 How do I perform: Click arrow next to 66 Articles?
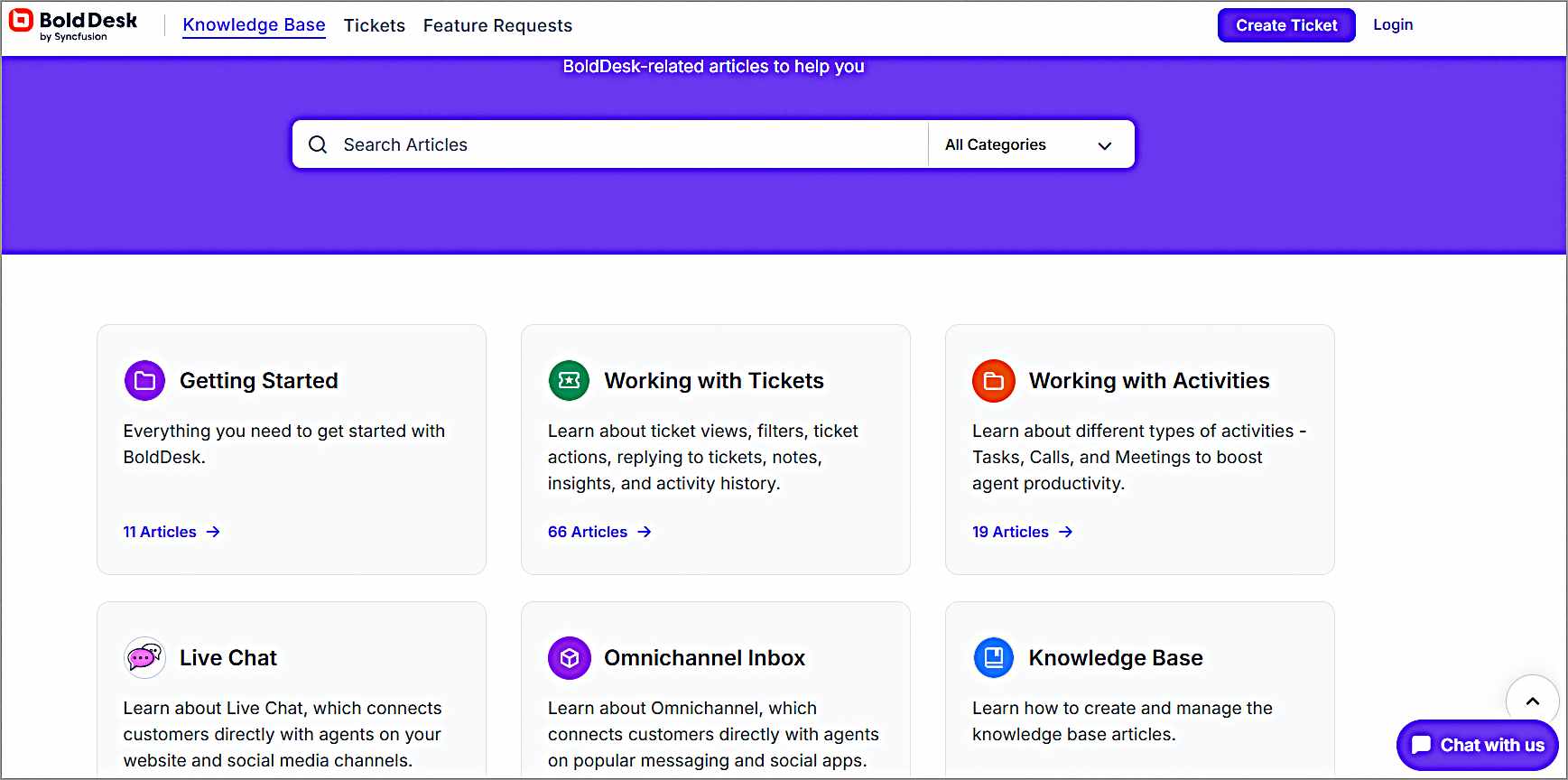click(x=645, y=532)
